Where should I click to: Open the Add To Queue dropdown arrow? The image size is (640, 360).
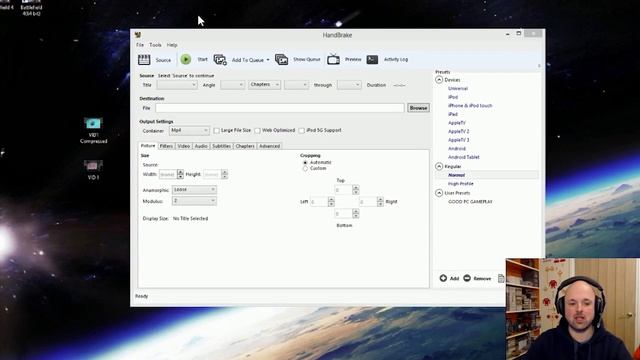click(268, 60)
